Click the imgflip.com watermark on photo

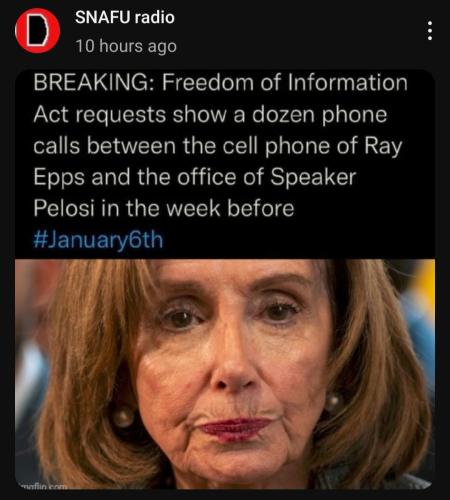(x=42, y=486)
